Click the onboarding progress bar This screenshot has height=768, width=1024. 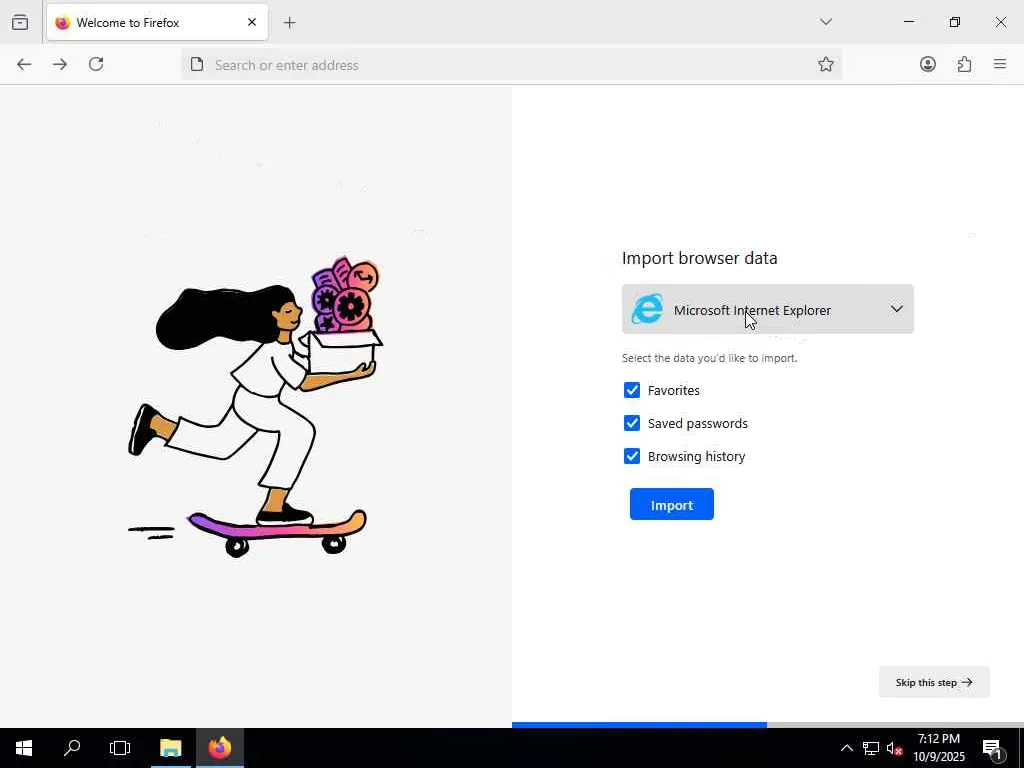767,725
